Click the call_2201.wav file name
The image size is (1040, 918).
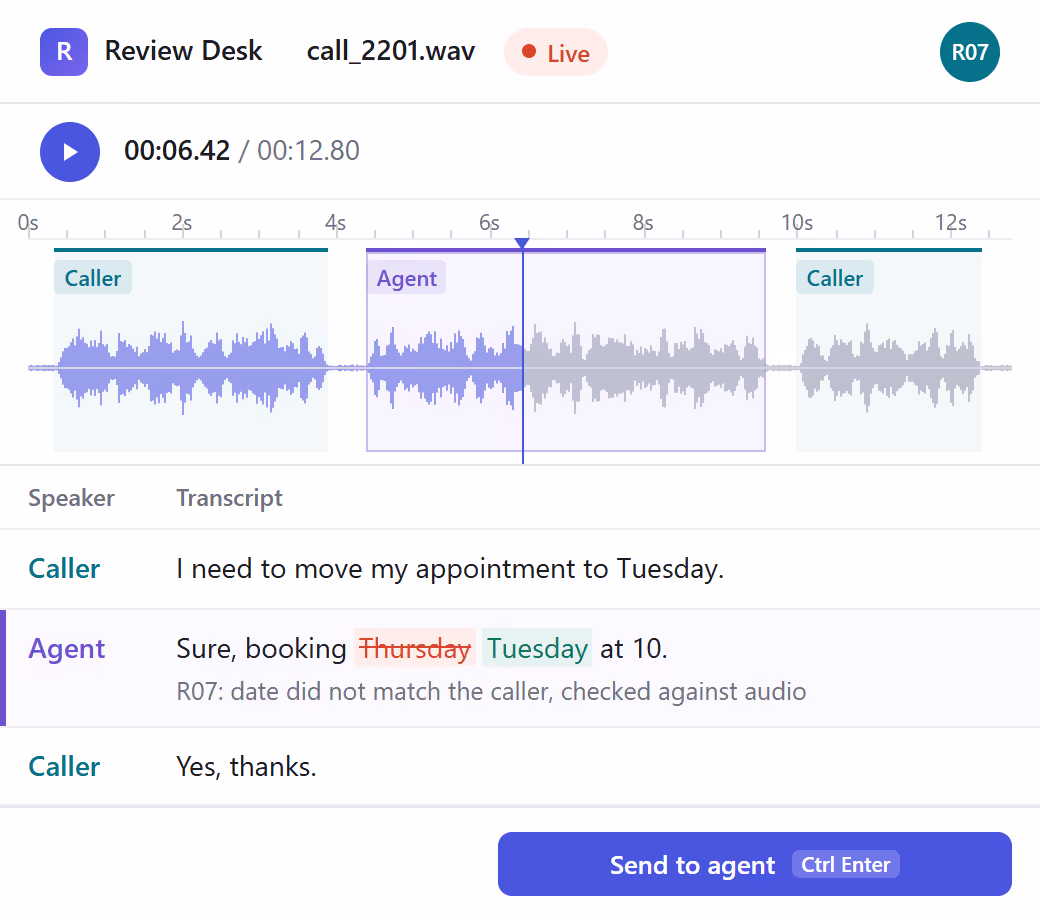click(391, 51)
